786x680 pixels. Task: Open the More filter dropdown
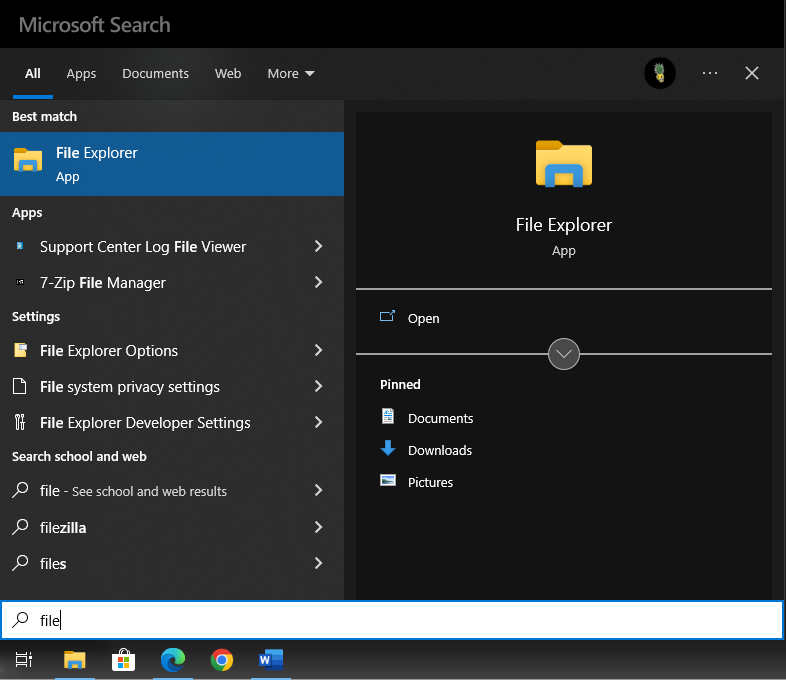point(291,74)
